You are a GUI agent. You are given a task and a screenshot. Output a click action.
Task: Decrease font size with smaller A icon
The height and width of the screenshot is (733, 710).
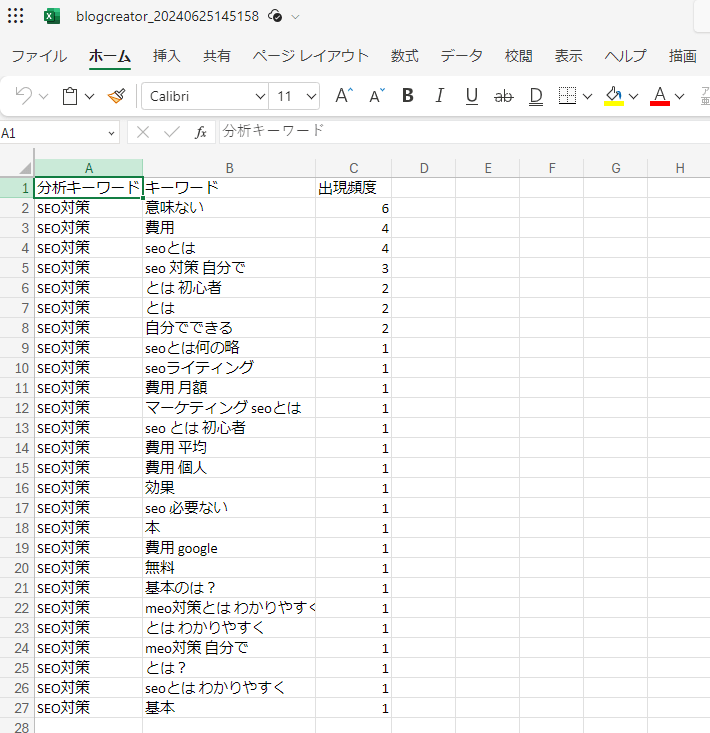point(376,96)
